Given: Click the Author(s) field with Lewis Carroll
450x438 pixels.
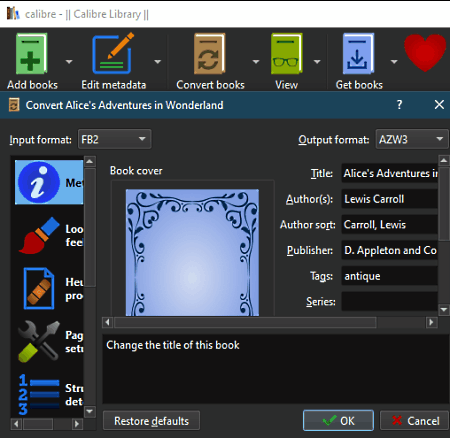Looking at the screenshot, I should [389, 199].
